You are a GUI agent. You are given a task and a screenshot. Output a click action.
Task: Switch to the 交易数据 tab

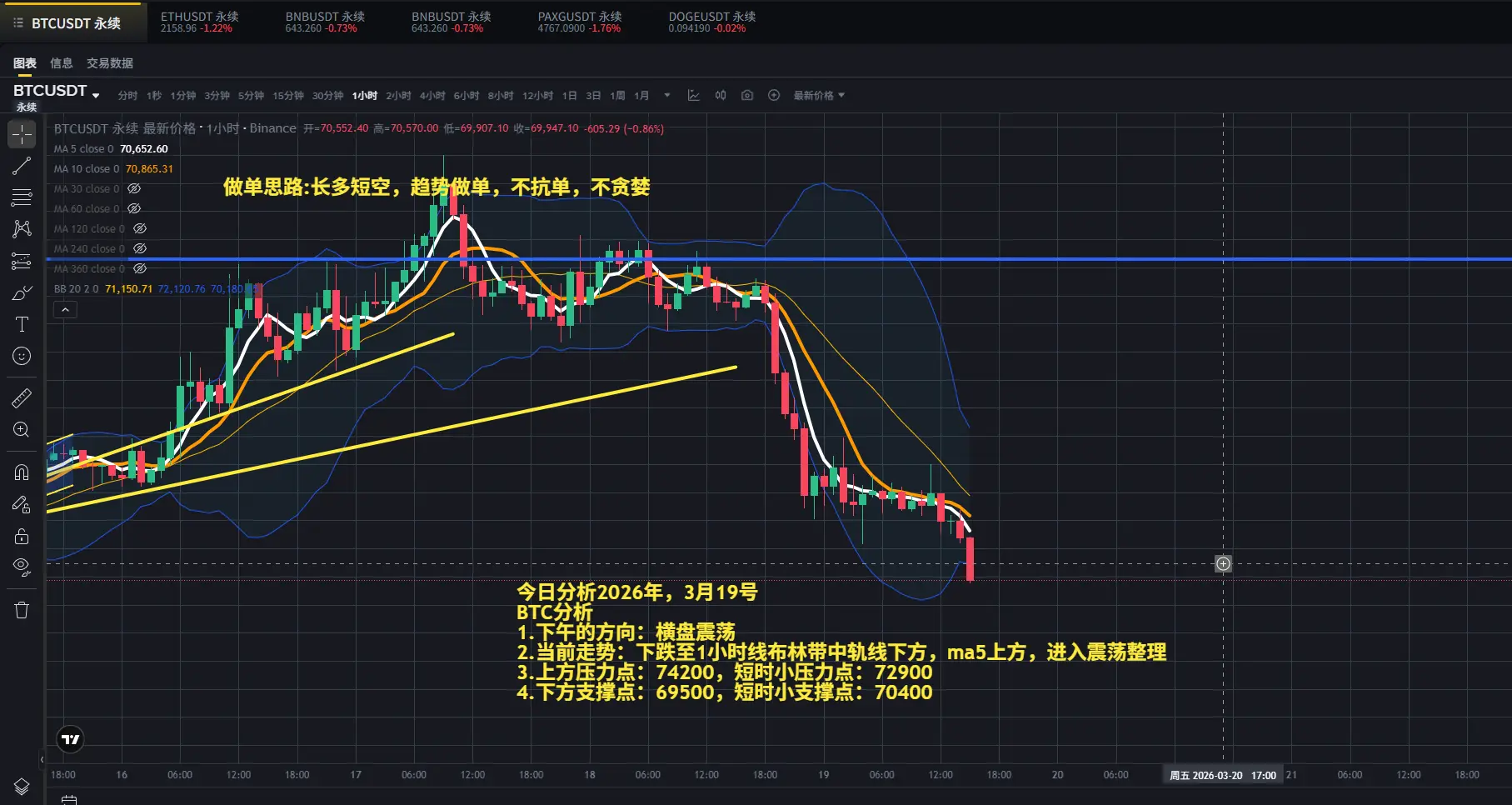[x=110, y=63]
